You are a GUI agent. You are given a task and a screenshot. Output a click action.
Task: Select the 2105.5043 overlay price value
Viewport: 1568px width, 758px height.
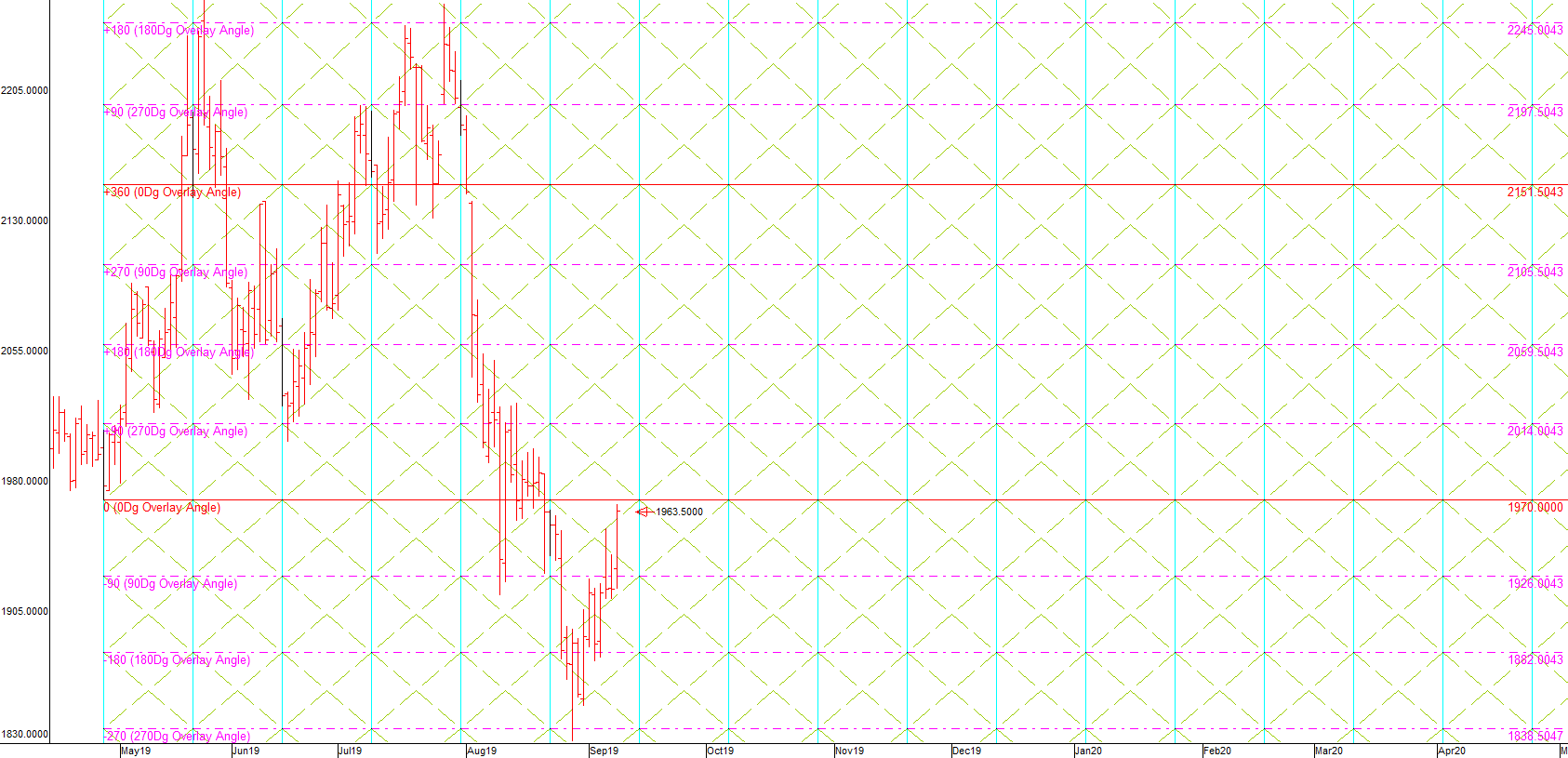(x=1535, y=273)
